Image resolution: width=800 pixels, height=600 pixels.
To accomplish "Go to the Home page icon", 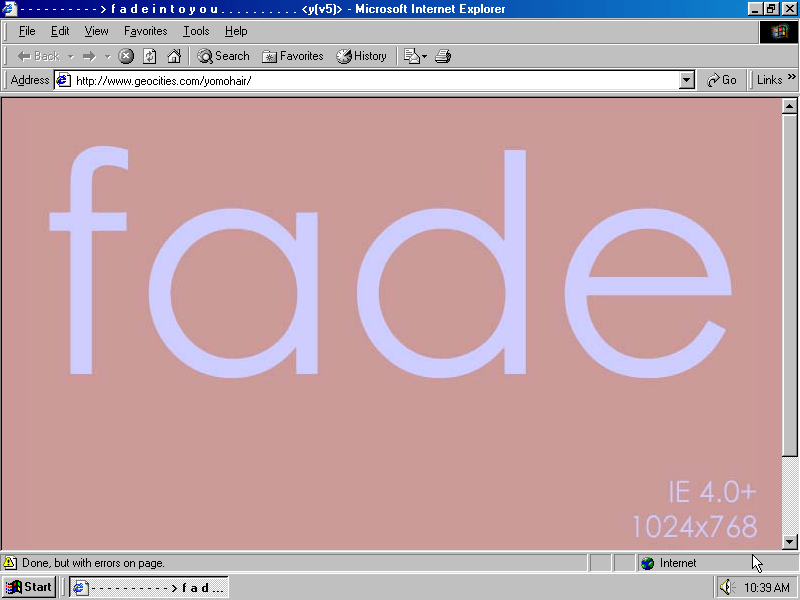I will point(174,56).
